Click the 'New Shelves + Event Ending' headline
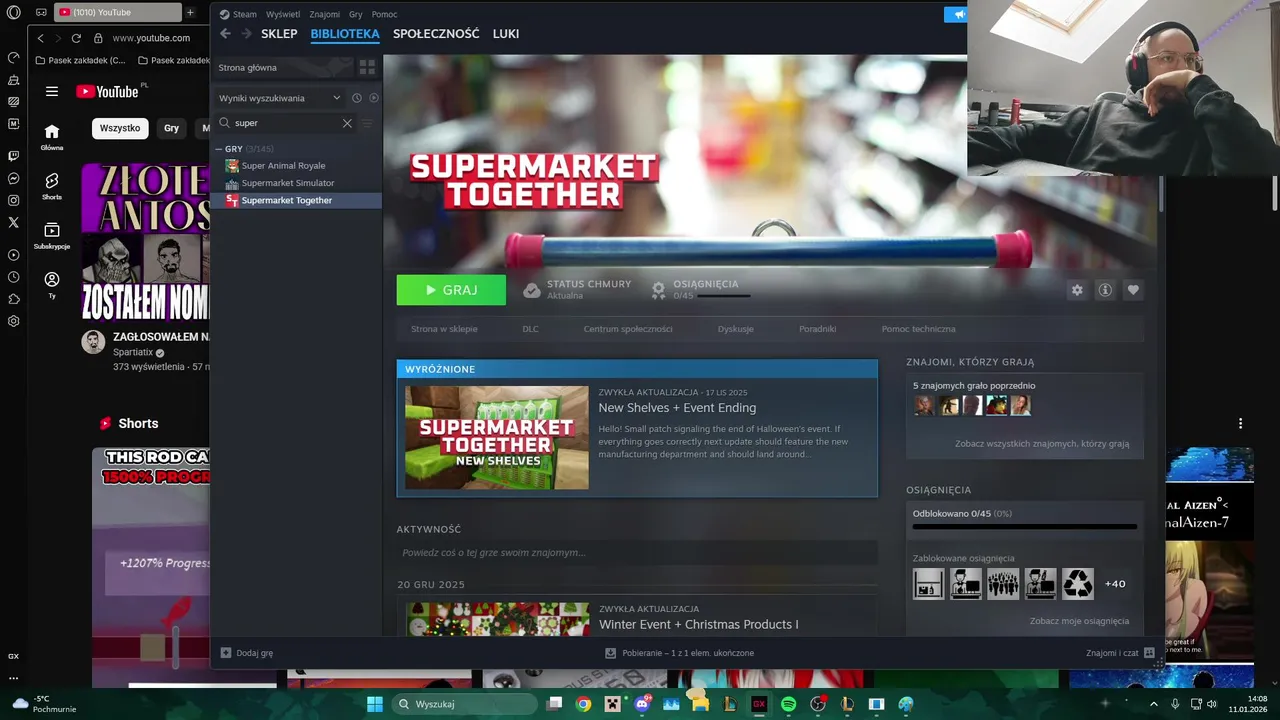This screenshot has width=1280, height=720. click(x=677, y=408)
